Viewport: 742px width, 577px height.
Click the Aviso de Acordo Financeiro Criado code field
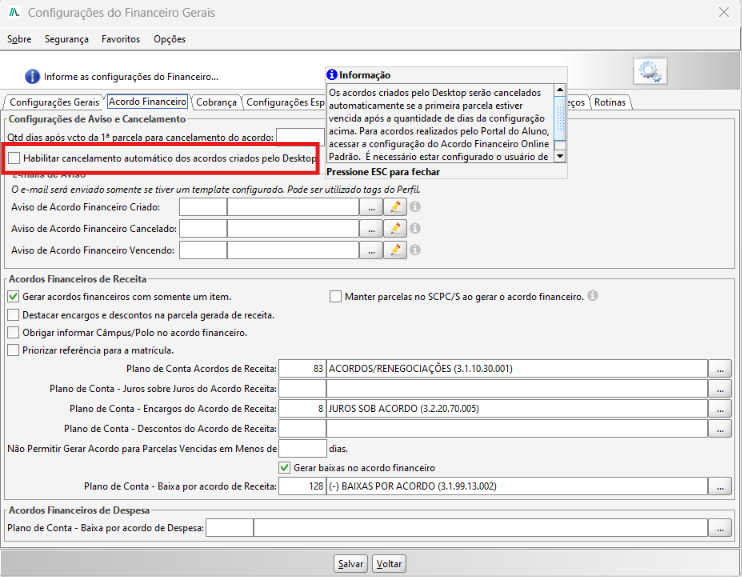click(x=203, y=207)
